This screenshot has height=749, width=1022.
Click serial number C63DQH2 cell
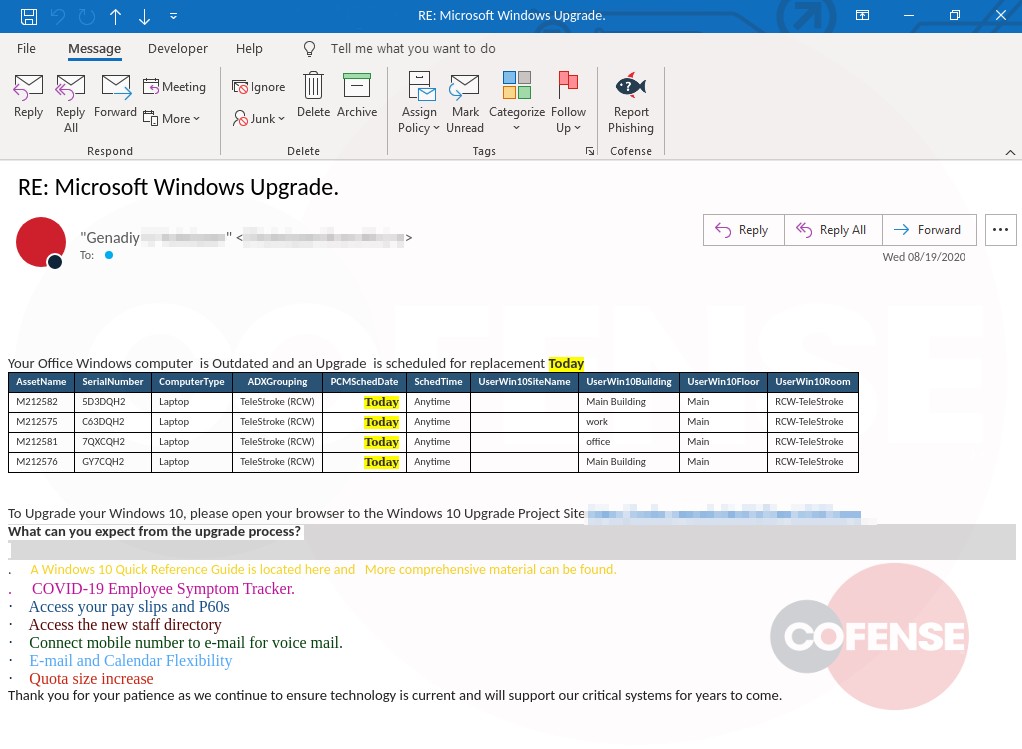(113, 422)
